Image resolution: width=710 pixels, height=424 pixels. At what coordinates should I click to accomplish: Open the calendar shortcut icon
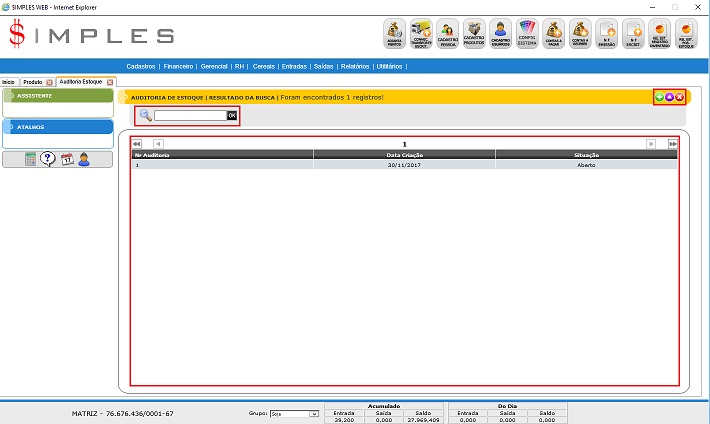click(66, 159)
